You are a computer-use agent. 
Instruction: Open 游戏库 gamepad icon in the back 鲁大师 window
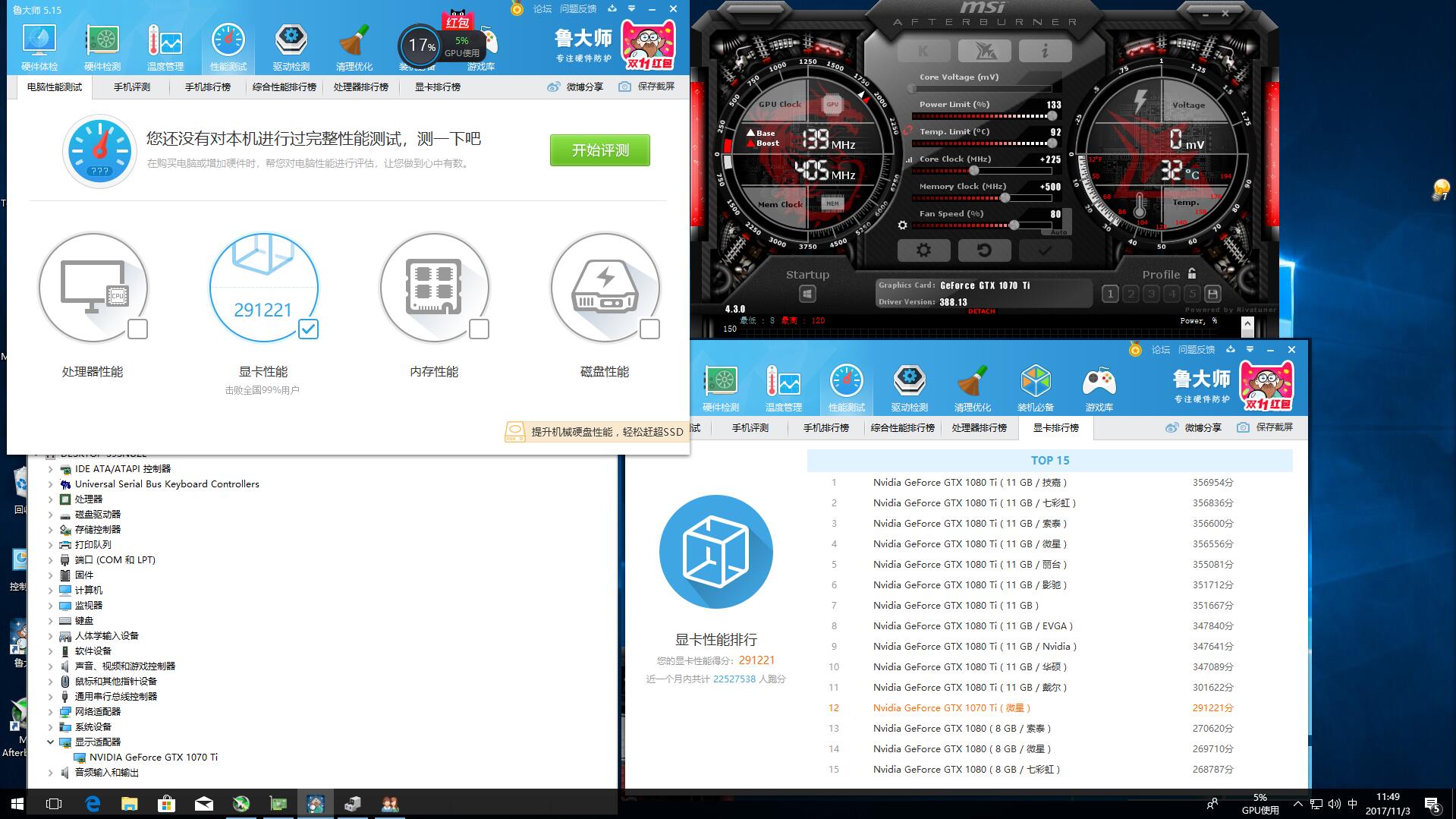pos(1099,380)
